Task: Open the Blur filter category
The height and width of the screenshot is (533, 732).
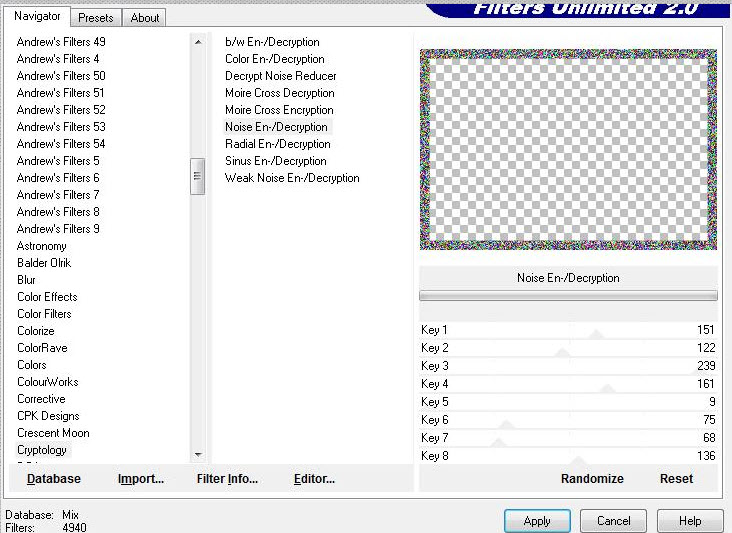Action: pos(26,280)
